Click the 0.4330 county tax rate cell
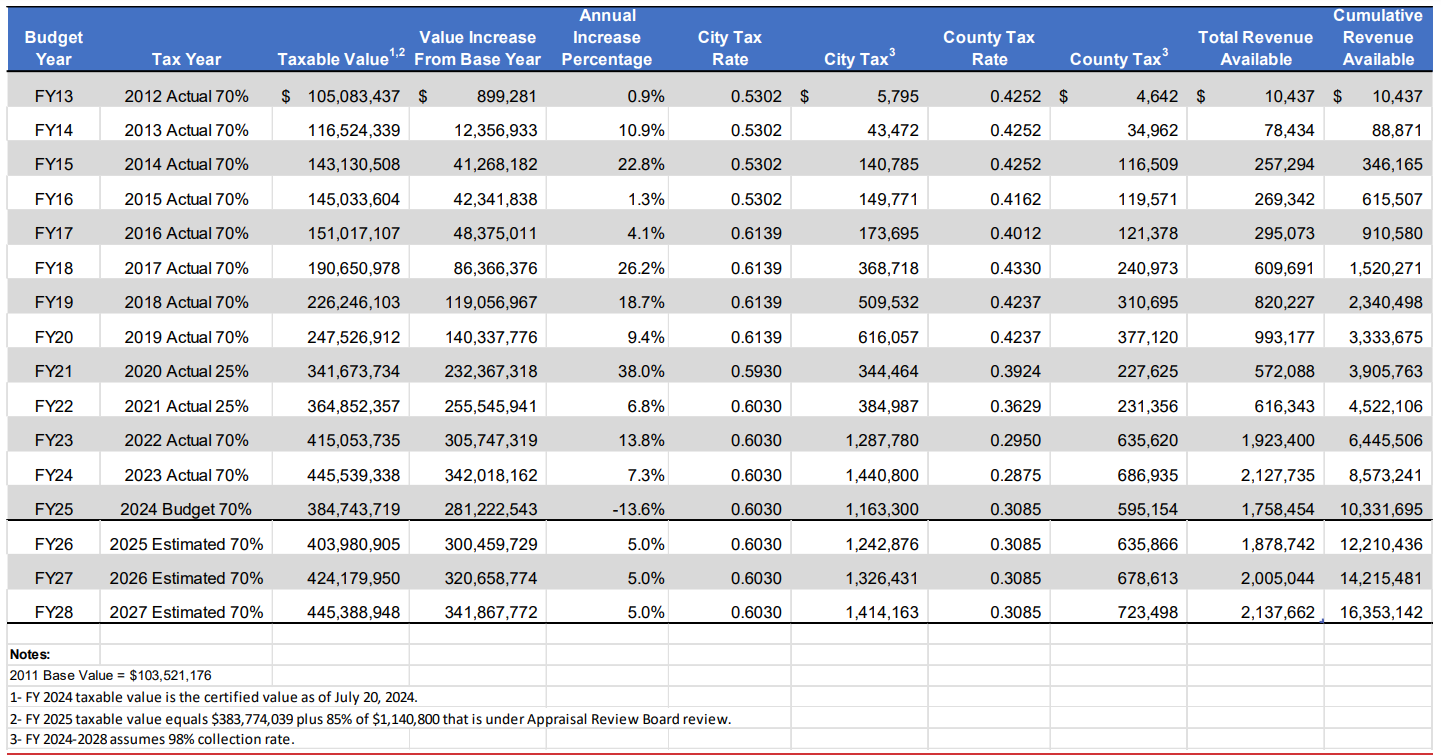The width and height of the screenshot is (1441, 755). point(1015,268)
